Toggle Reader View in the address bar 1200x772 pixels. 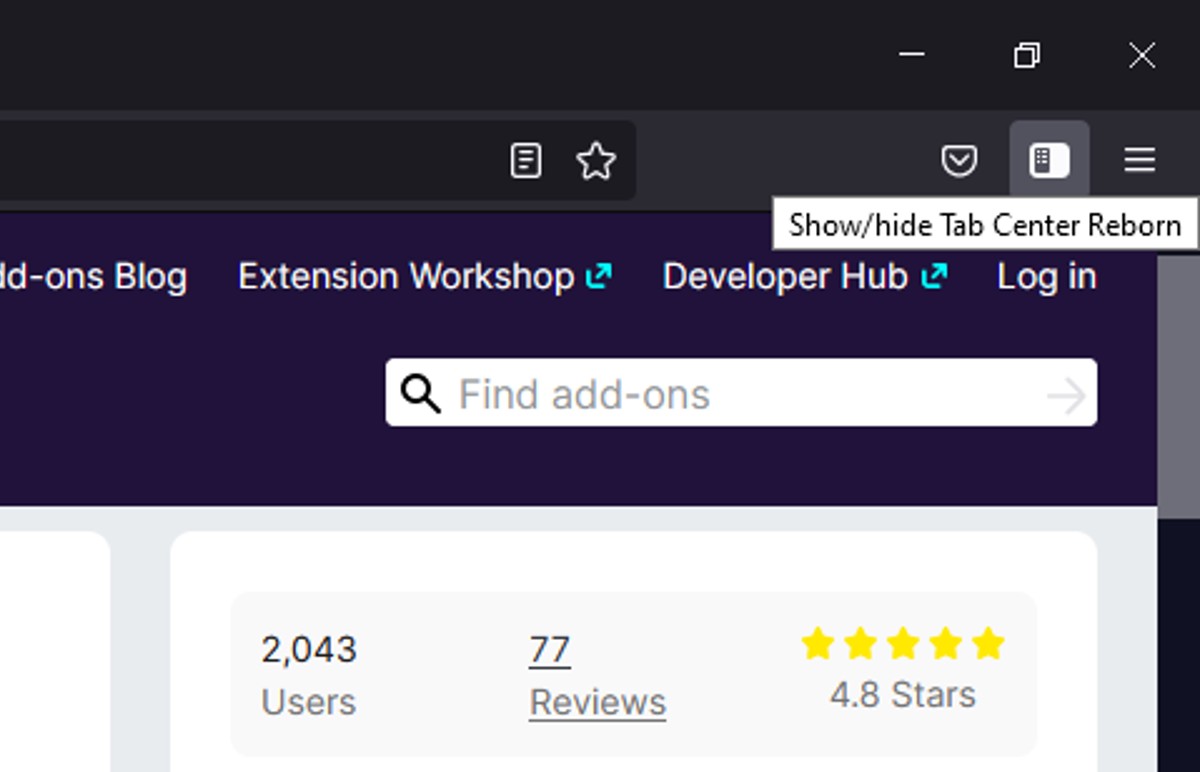pos(524,160)
